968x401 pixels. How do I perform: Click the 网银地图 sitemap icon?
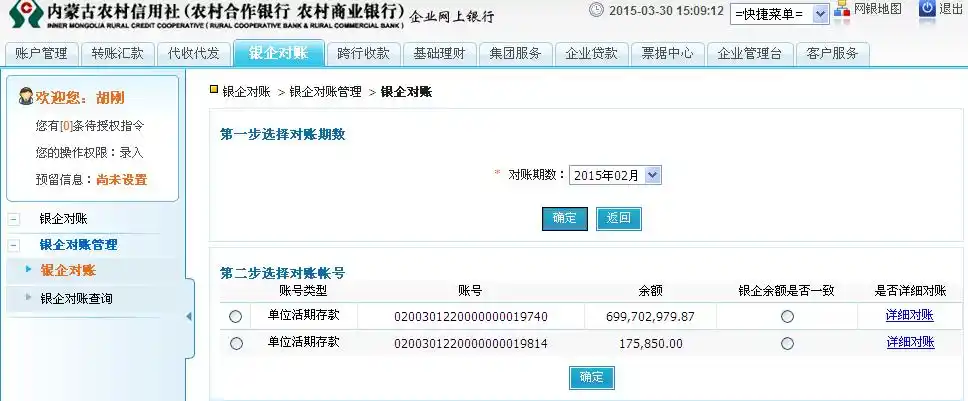[841, 10]
